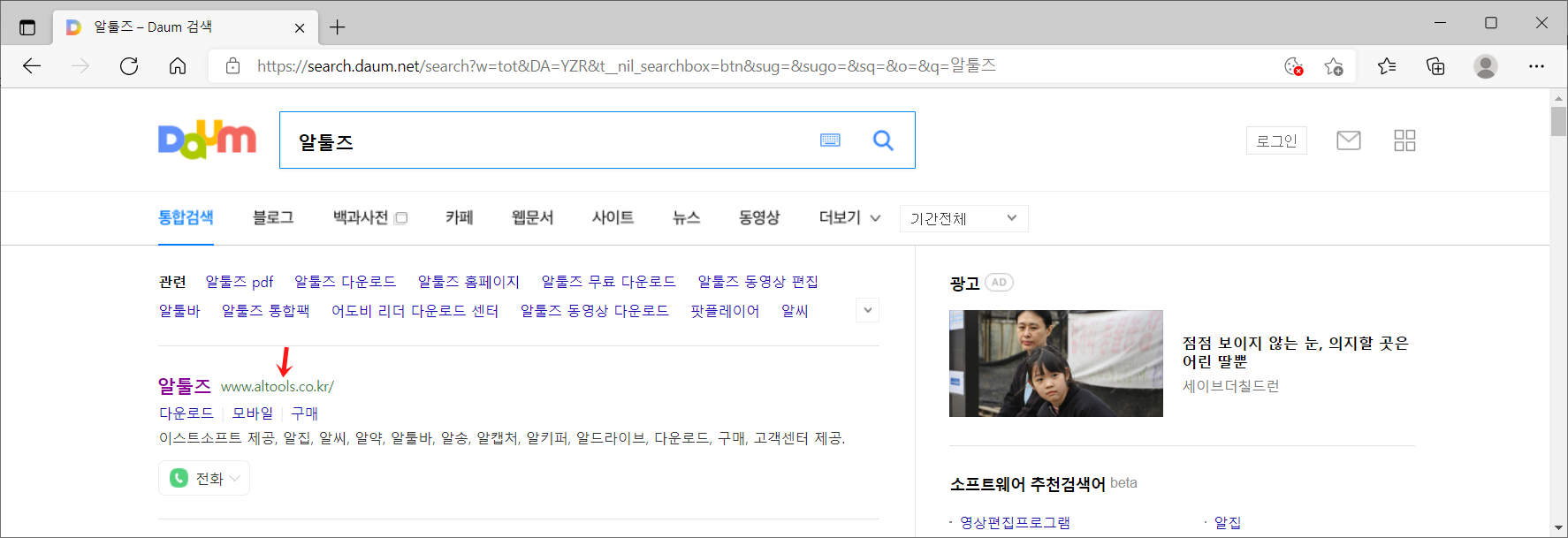Click related search 알툴바
This screenshot has height=538, width=1568.
(x=179, y=311)
